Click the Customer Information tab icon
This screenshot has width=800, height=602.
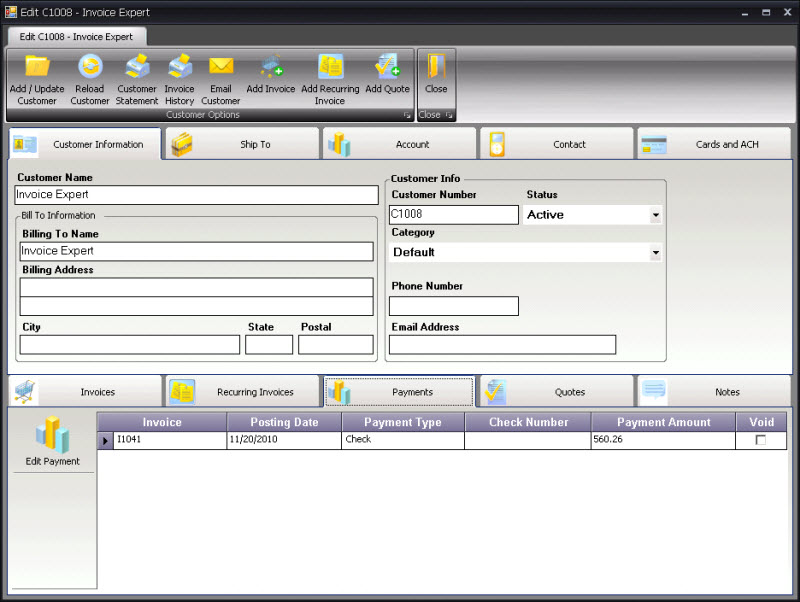click(24, 144)
